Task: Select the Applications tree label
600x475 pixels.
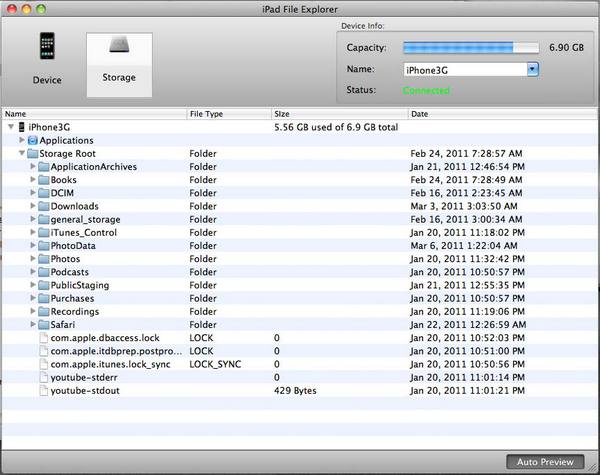Action: [67, 140]
